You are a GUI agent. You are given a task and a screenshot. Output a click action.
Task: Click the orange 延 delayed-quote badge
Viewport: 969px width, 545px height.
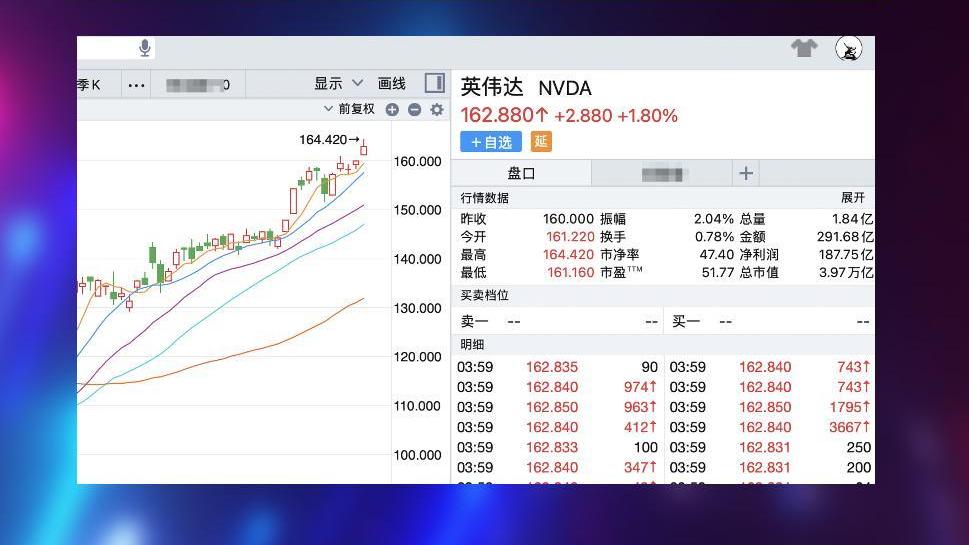coord(541,142)
